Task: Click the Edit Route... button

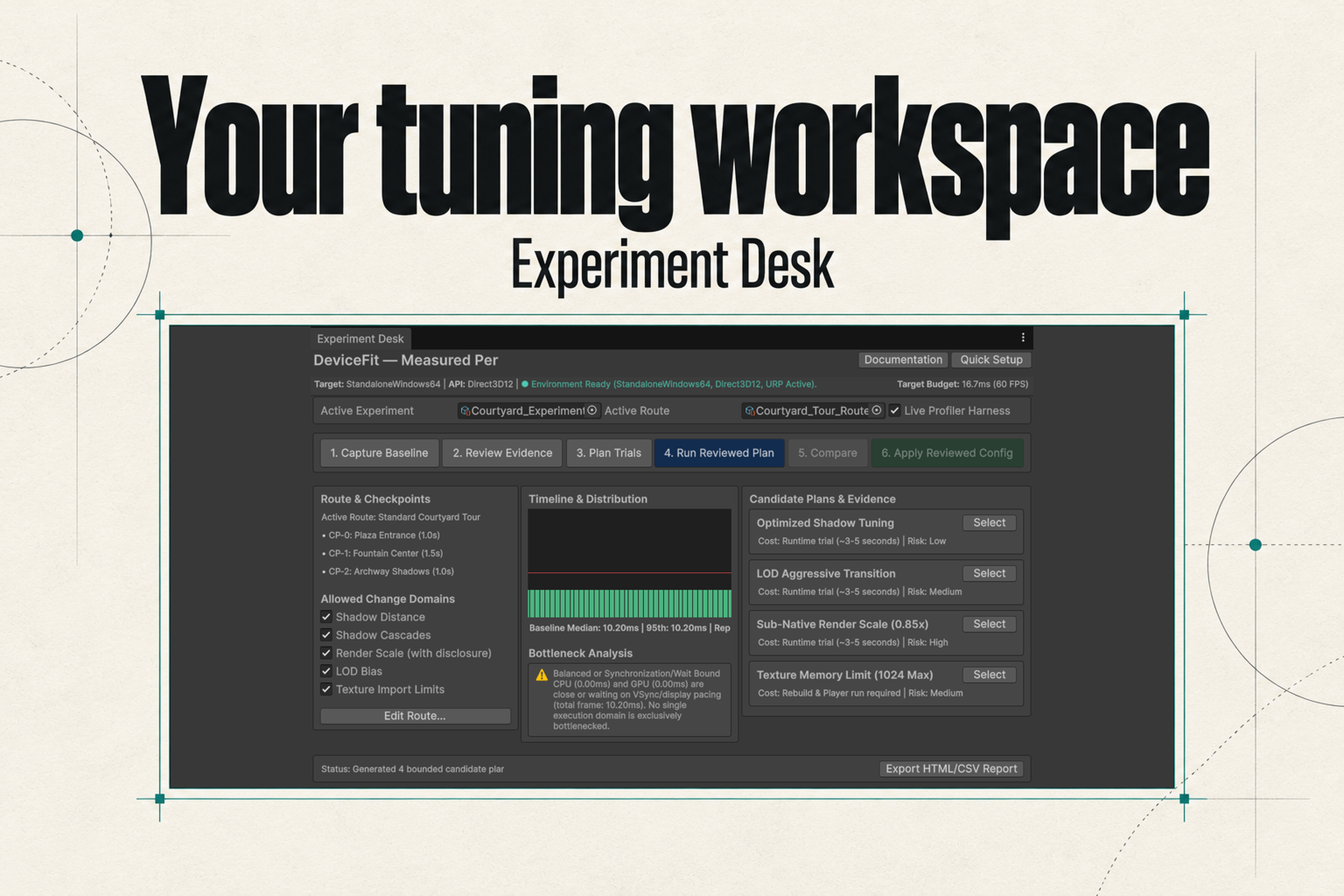Action: tap(415, 716)
